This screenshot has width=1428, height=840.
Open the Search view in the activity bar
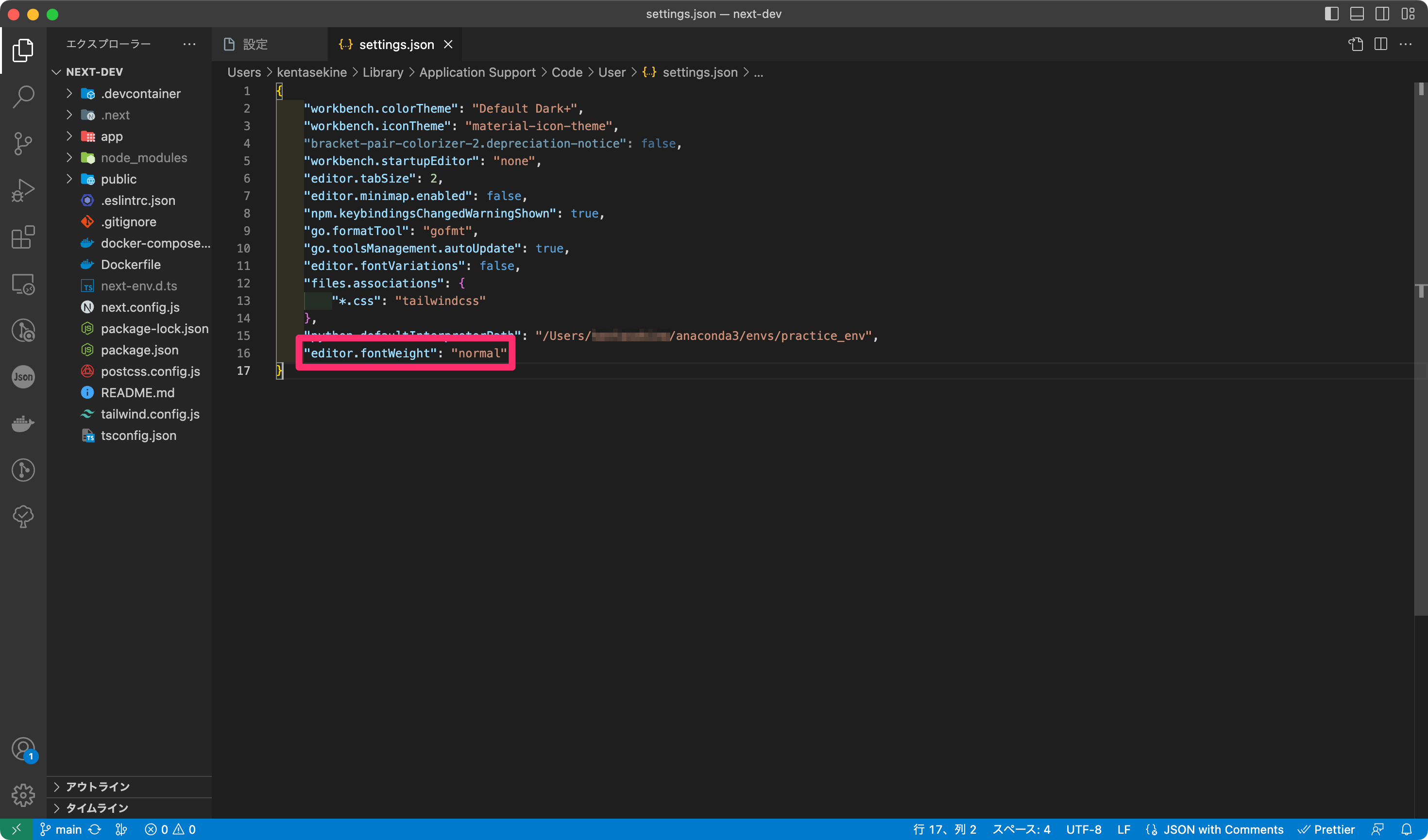23,96
